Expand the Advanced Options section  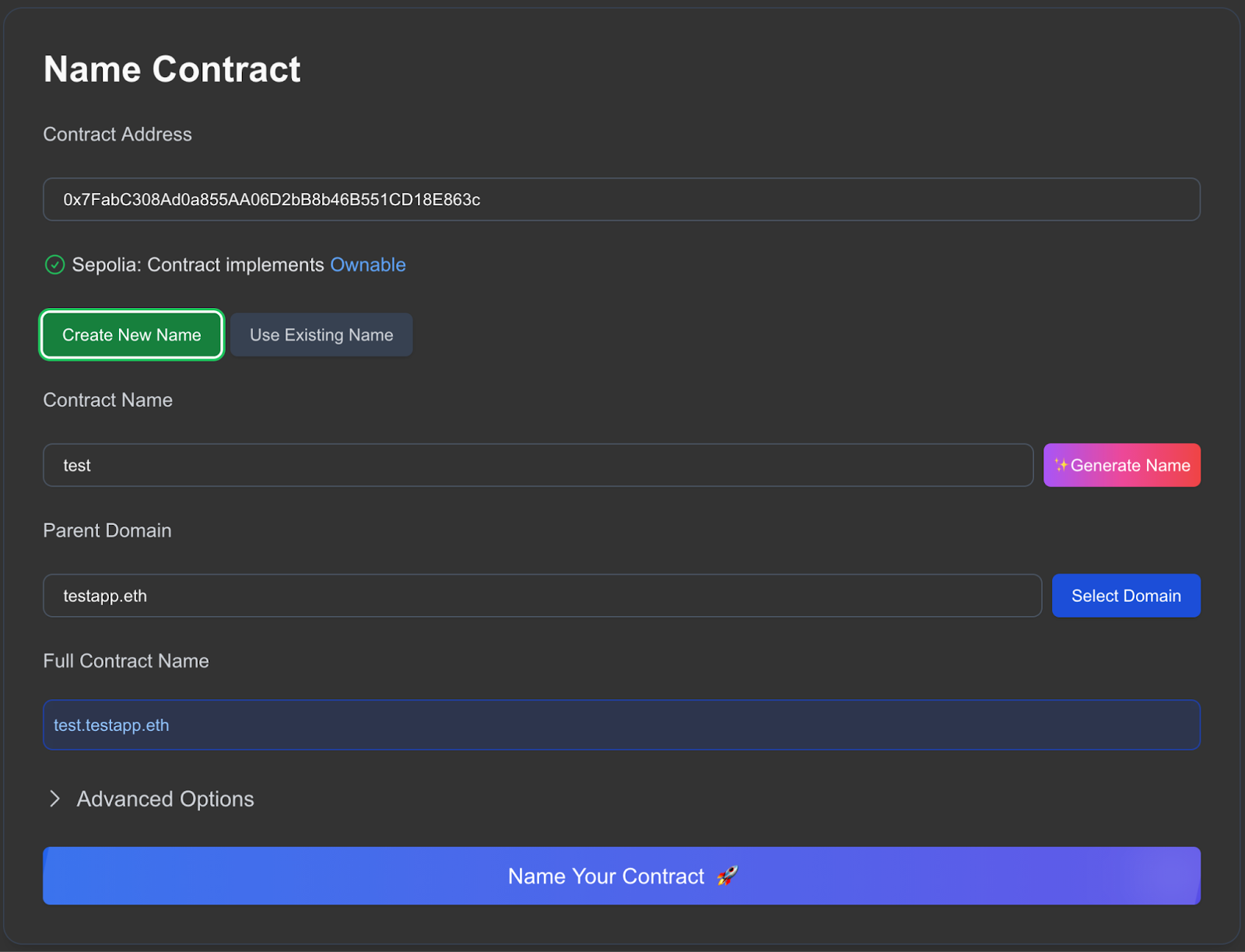164,799
